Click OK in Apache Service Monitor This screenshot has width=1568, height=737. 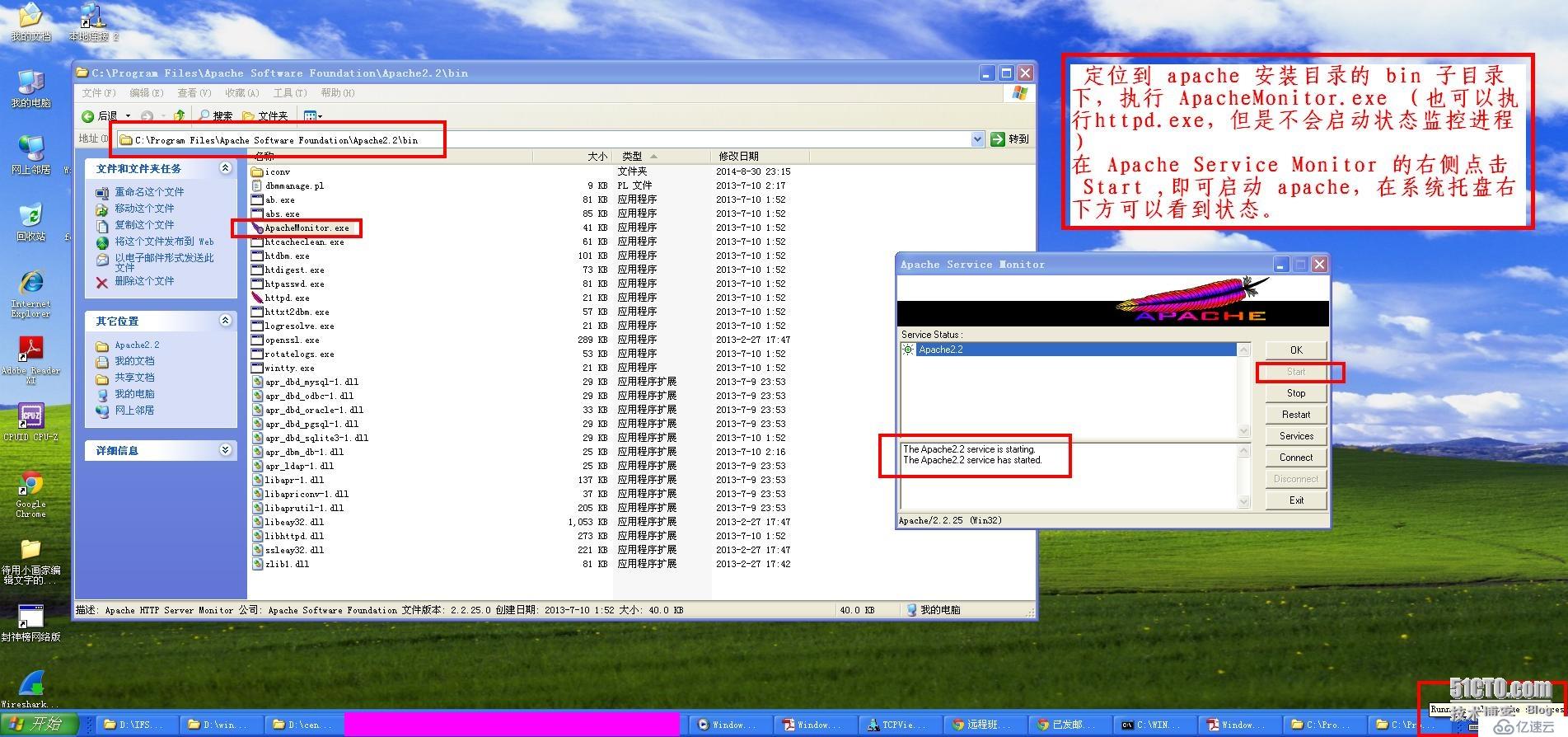point(1296,350)
